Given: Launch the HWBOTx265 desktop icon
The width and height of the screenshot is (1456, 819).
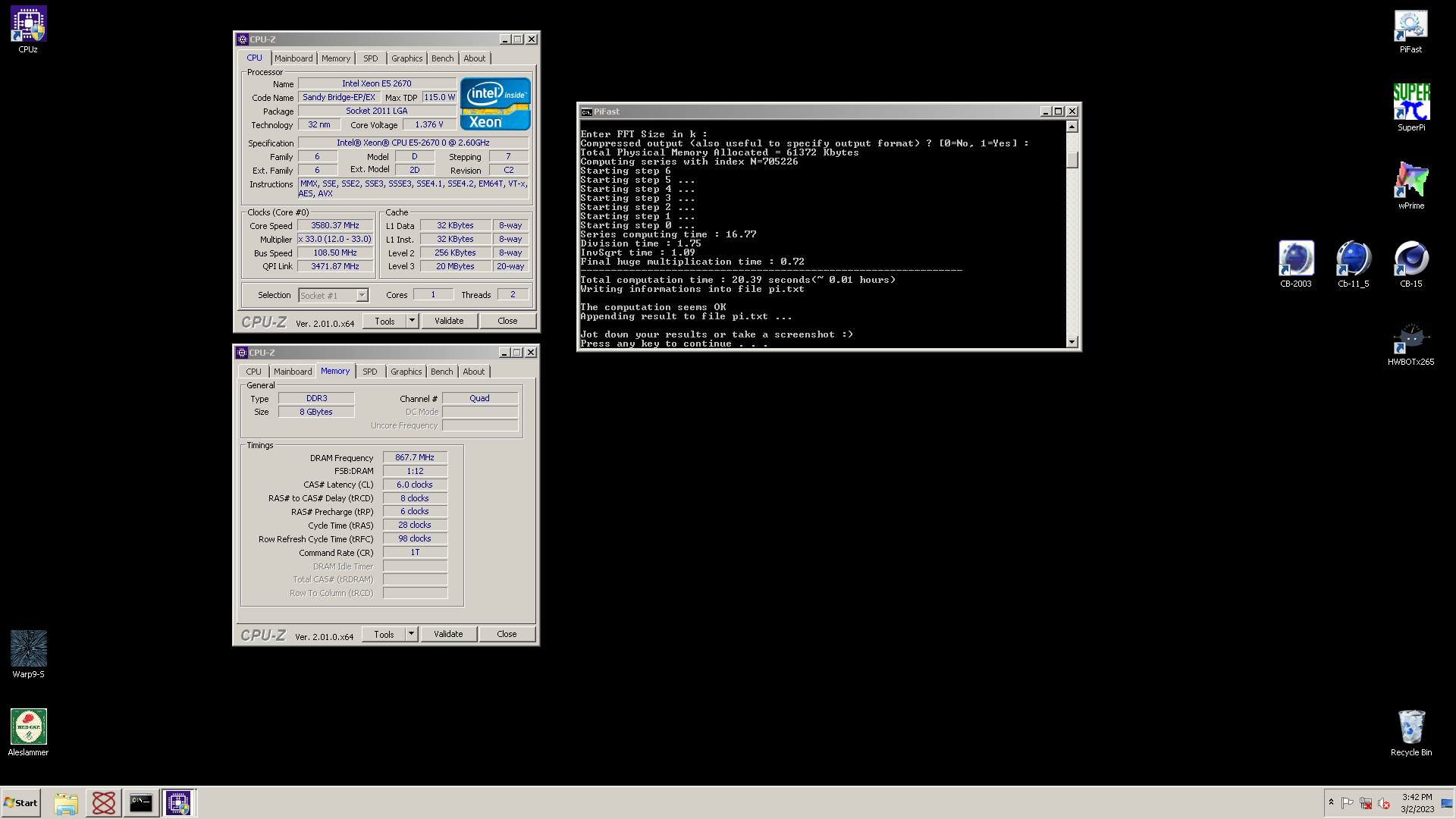Looking at the screenshot, I should point(1410,343).
